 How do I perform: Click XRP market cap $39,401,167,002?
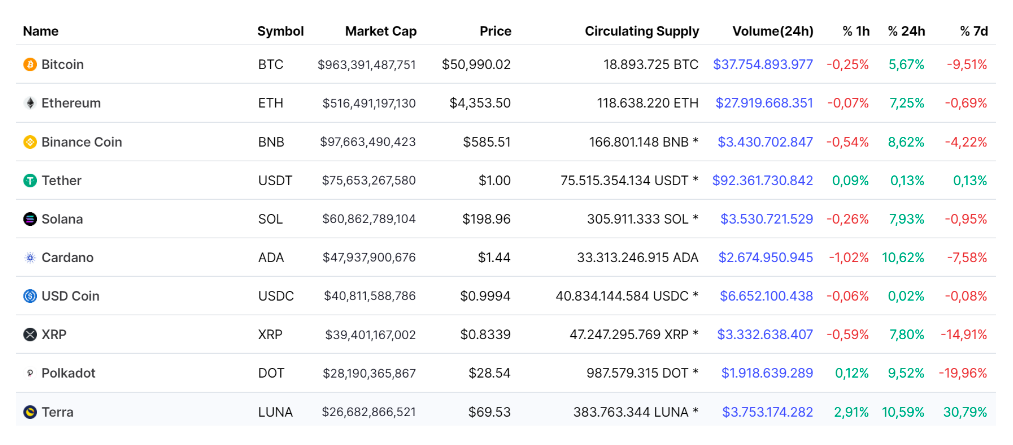(370, 335)
